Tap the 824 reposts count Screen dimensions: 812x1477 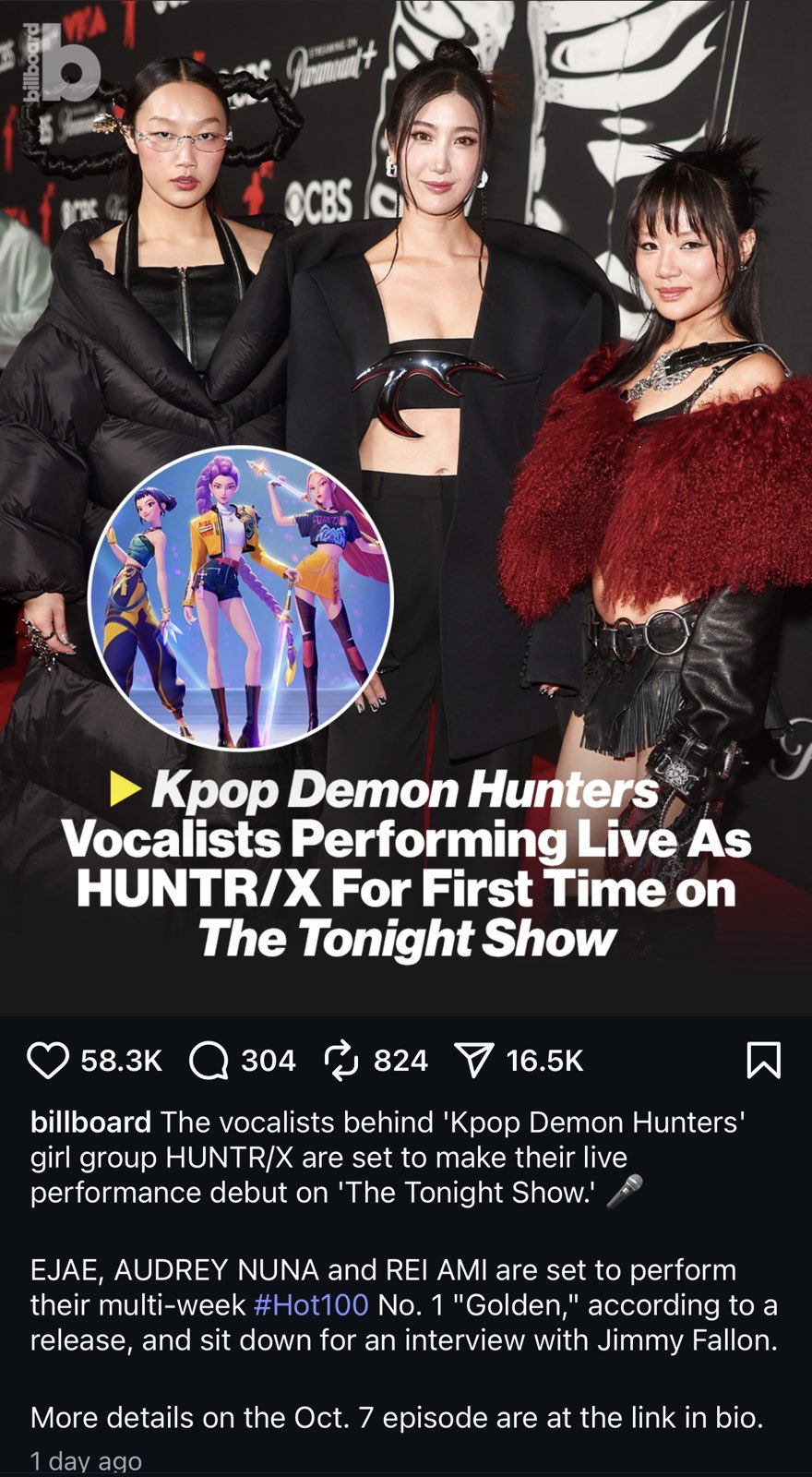pyautogui.click(x=400, y=1061)
